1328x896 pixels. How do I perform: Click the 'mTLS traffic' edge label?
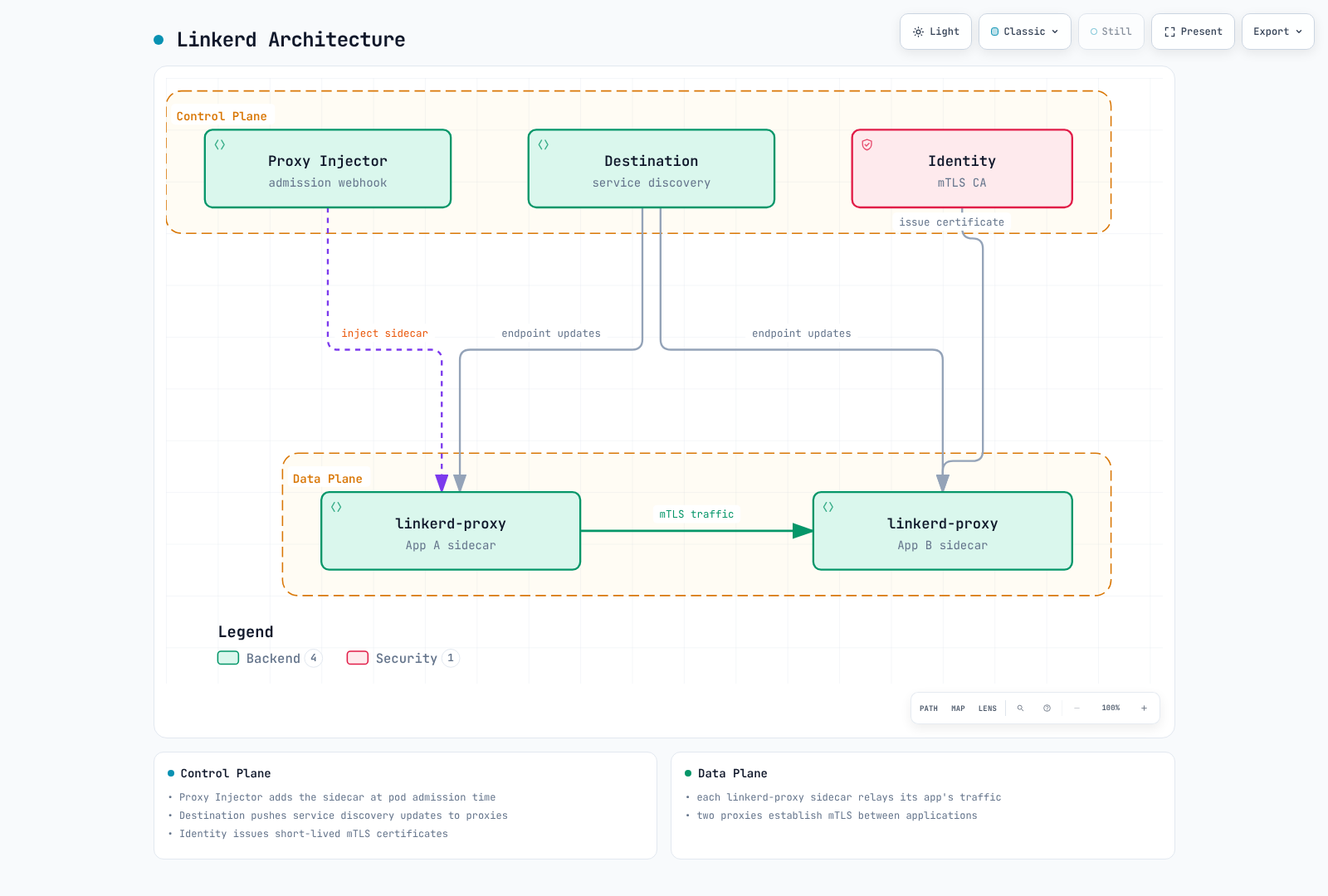[696, 514]
